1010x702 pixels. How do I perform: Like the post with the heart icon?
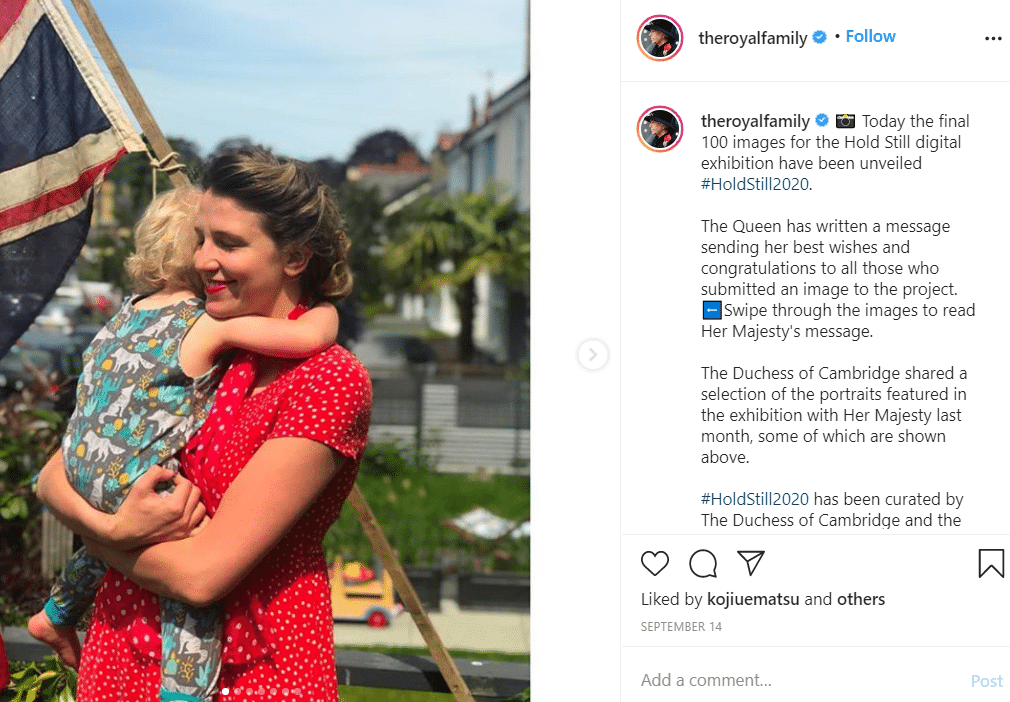coord(654,564)
